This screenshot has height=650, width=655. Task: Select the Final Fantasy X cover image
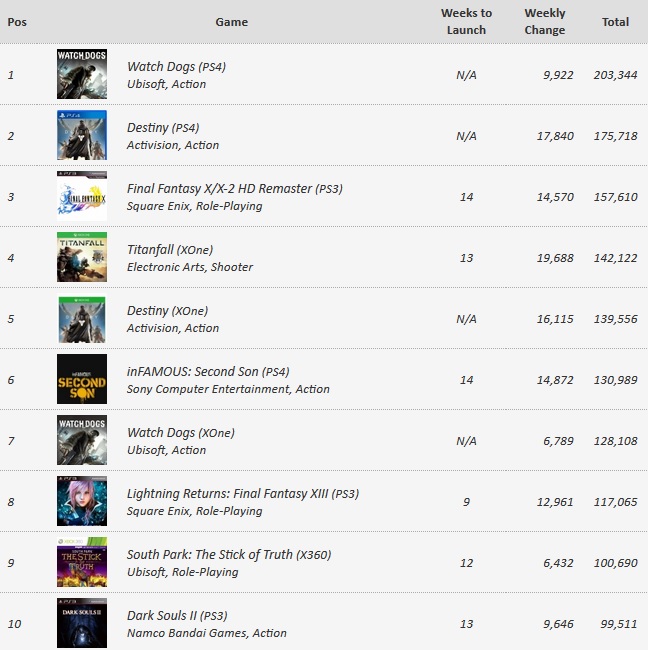click(x=82, y=196)
